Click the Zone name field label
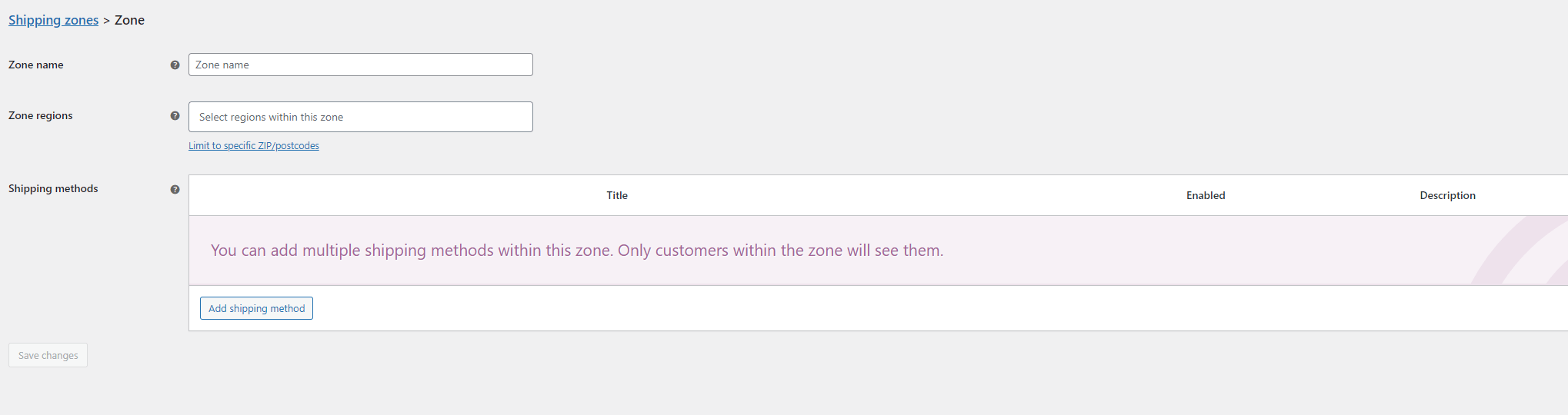Viewport: 1568px width, 415px height. (36, 65)
